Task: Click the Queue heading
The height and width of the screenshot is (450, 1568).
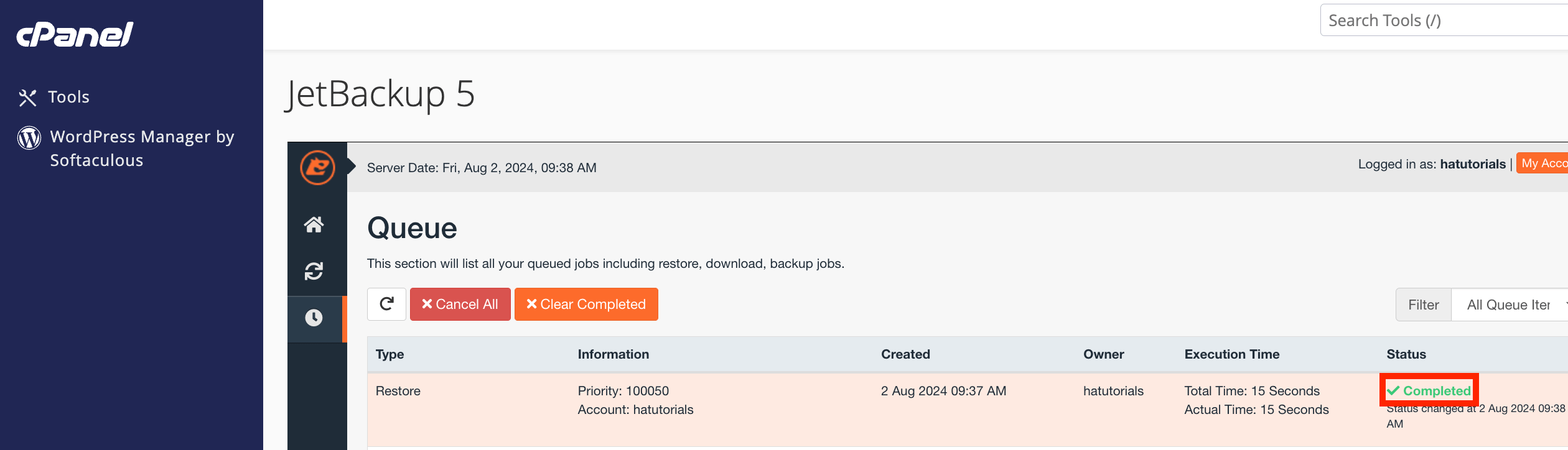Action: (412, 228)
